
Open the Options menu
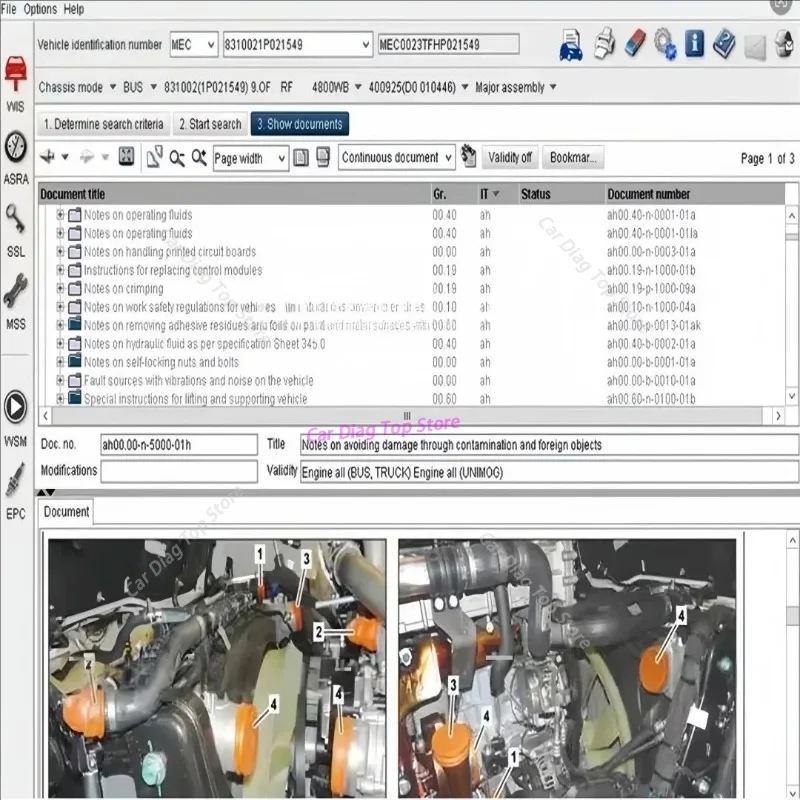pos(40,9)
